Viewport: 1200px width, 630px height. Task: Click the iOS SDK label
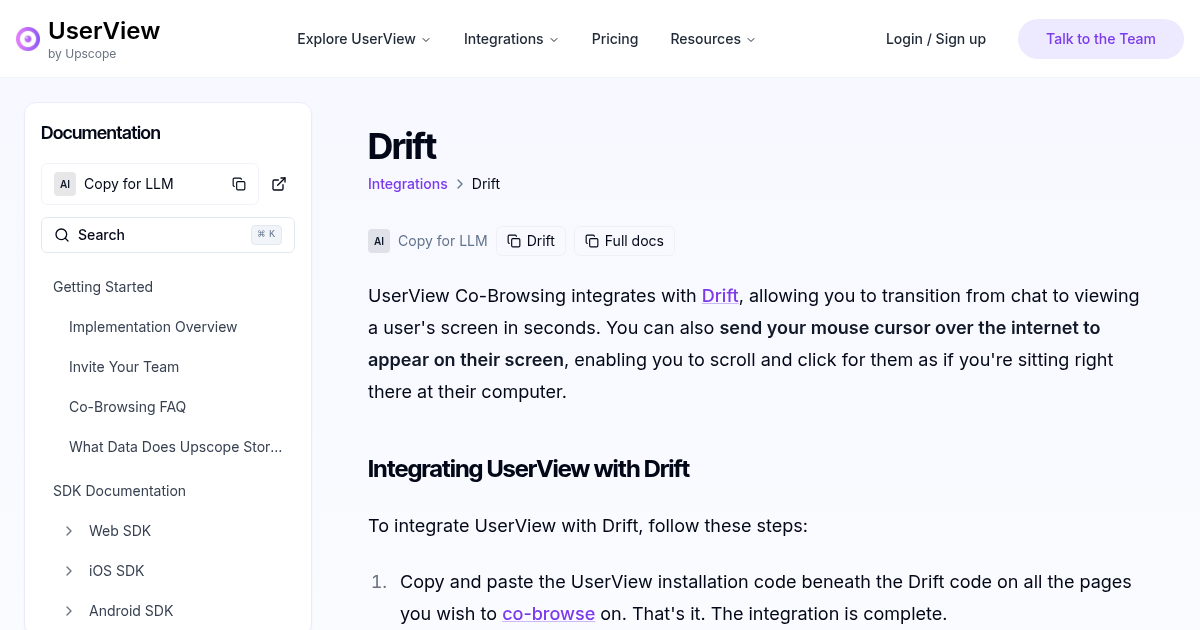pyautogui.click(x=117, y=571)
